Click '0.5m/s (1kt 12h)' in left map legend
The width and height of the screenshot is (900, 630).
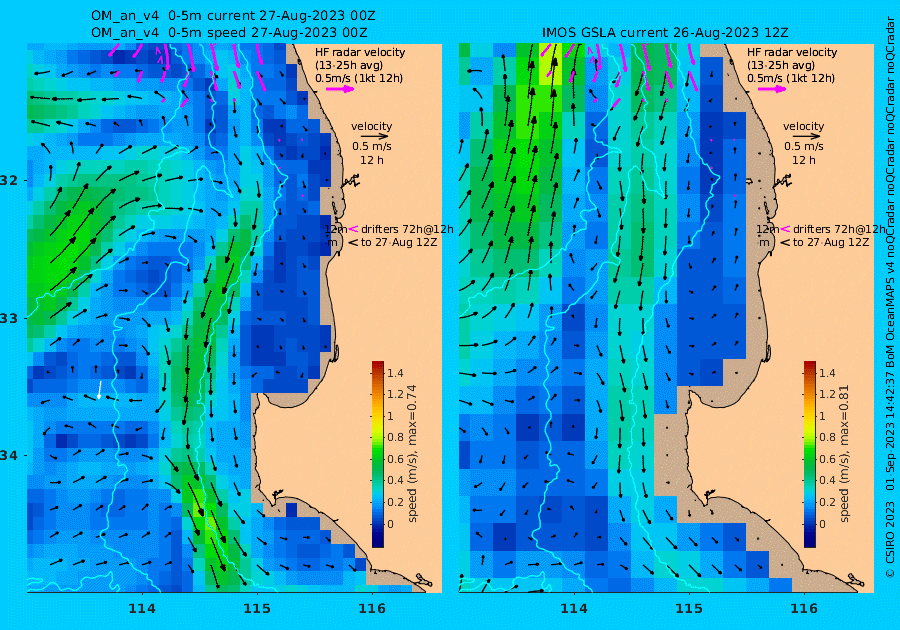[x=359, y=79]
